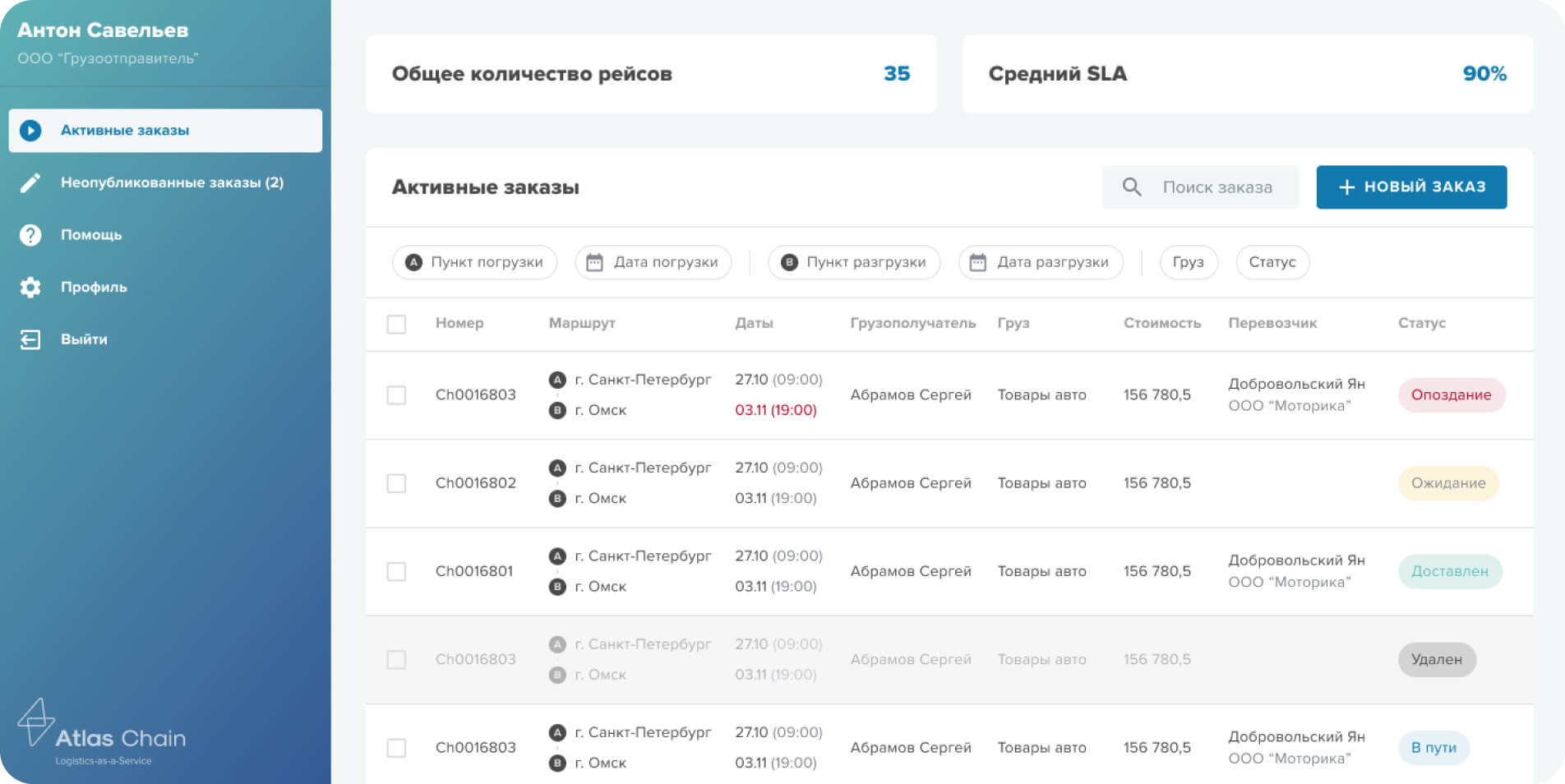Viewport: 1565px width, 784px height.
Task: Expand the Дата разгрузки date filter
Action: (x=1040, y=262)
